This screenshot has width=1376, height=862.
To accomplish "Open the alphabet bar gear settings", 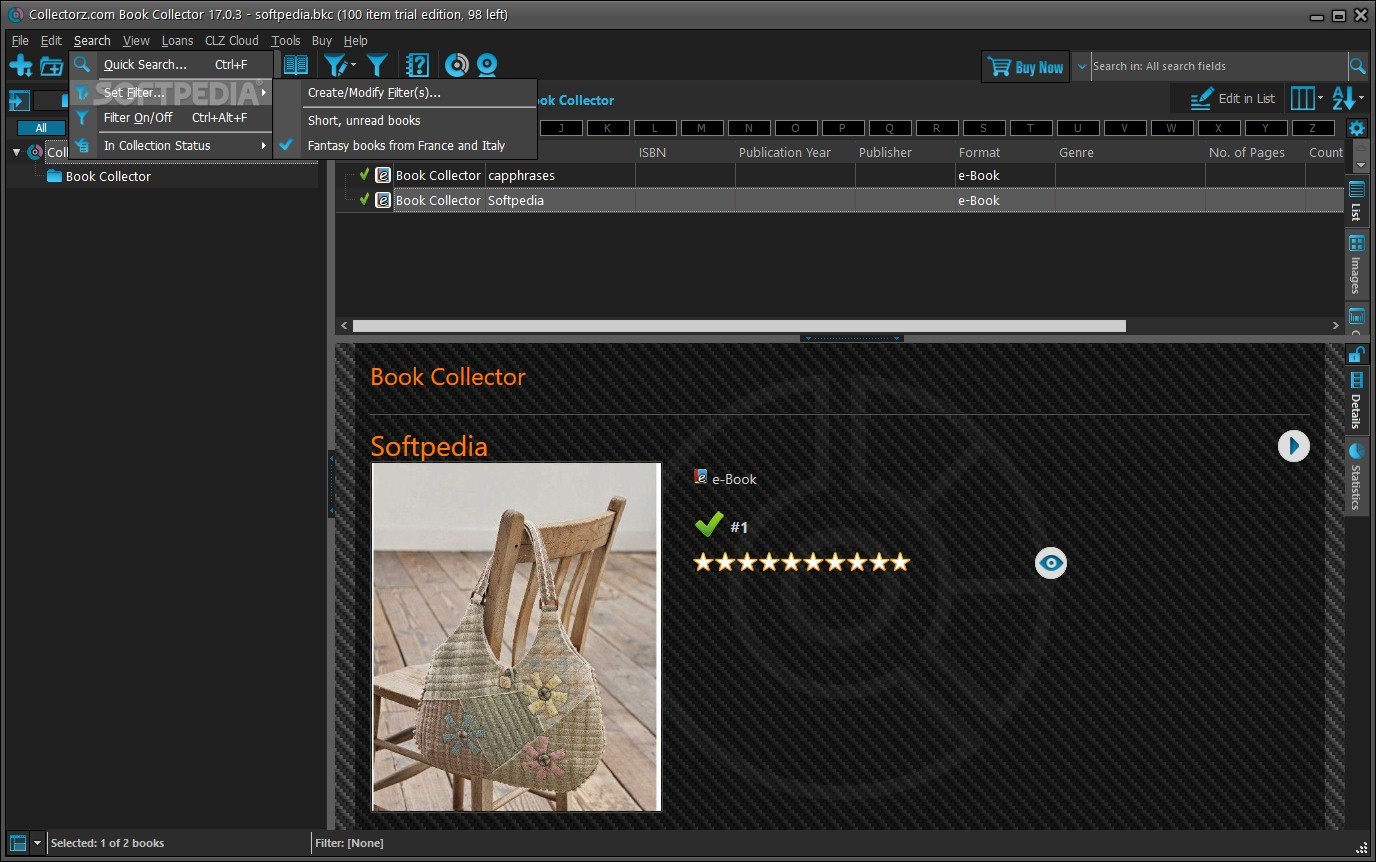I will point(1356,128).
